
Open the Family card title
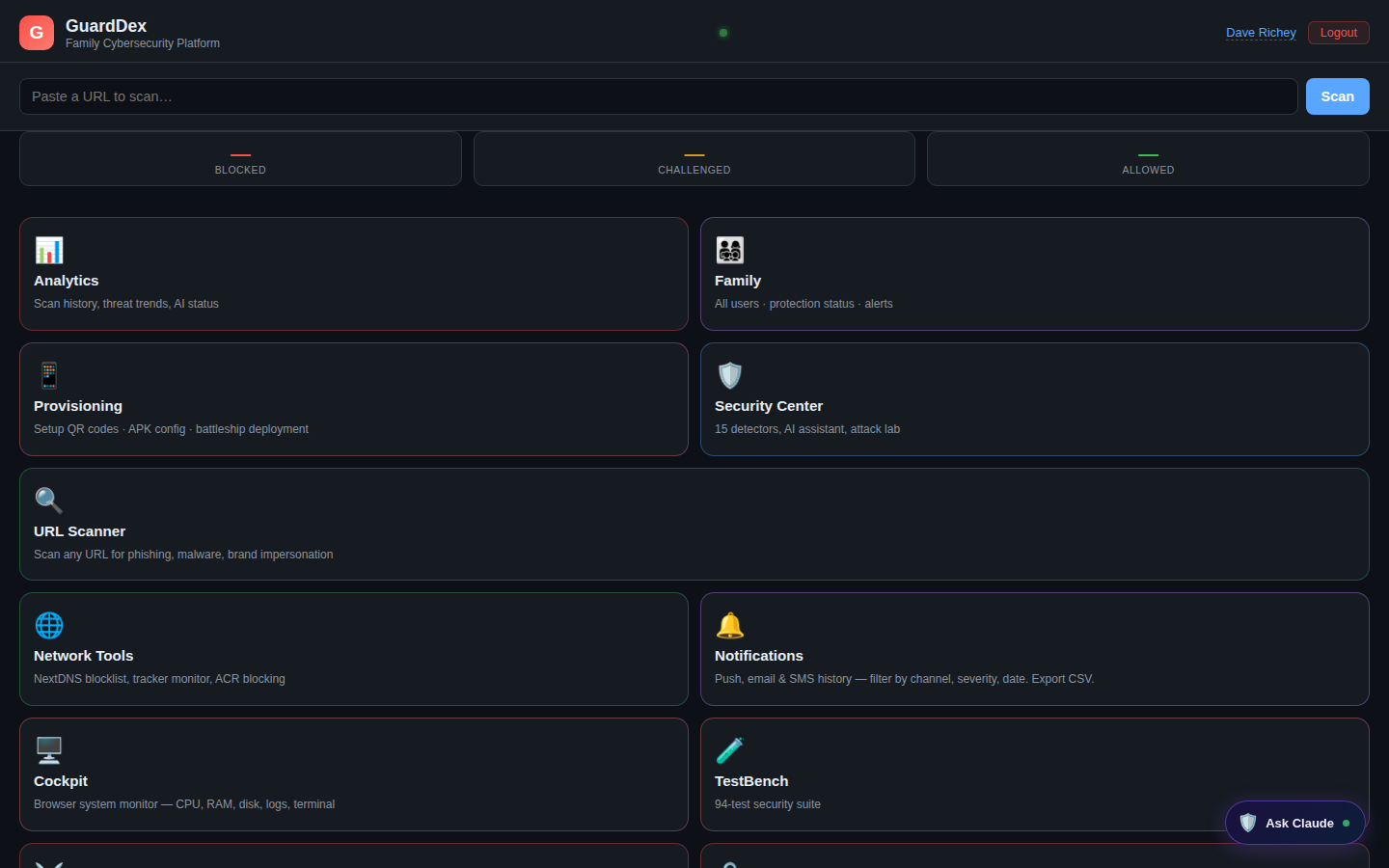[x=738, y=281]
